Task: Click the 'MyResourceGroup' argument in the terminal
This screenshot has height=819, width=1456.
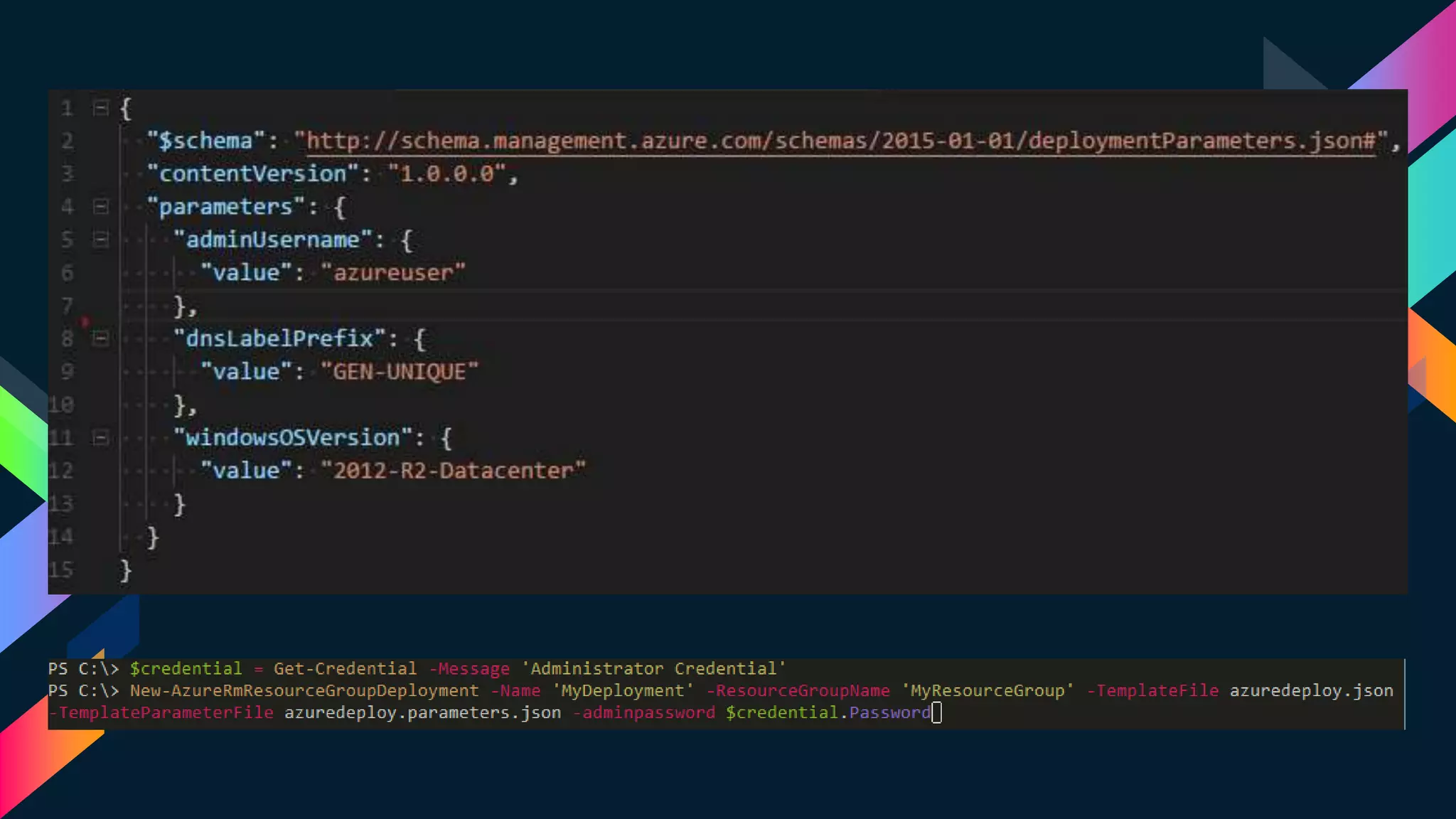Action: [987, 691]
